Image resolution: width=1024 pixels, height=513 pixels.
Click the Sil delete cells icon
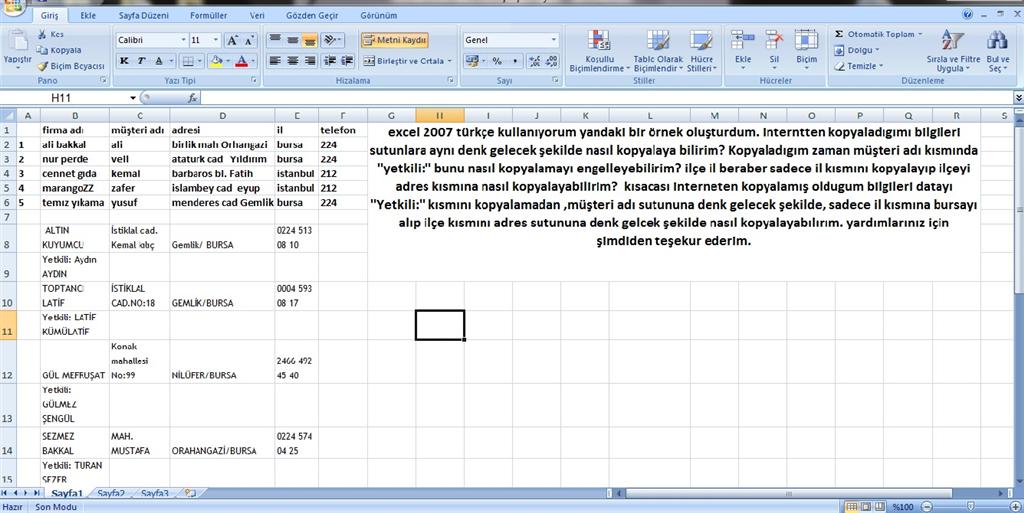click(x=774, y=40)
